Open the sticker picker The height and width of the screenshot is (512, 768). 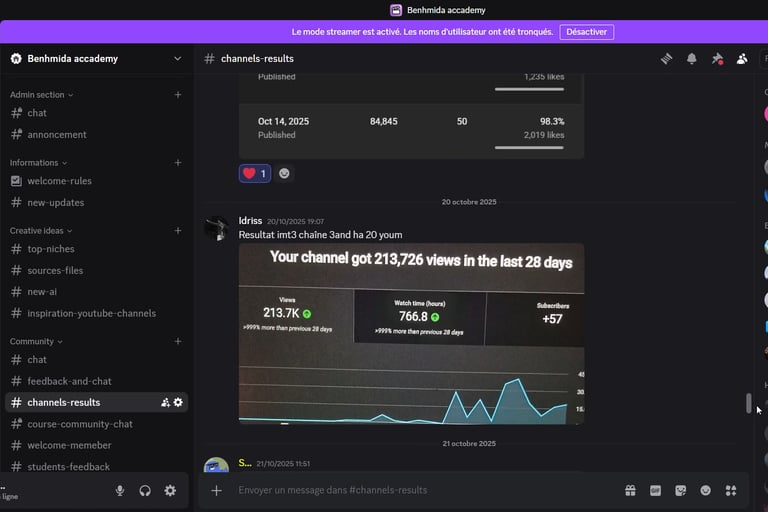[x=680, y=490]
